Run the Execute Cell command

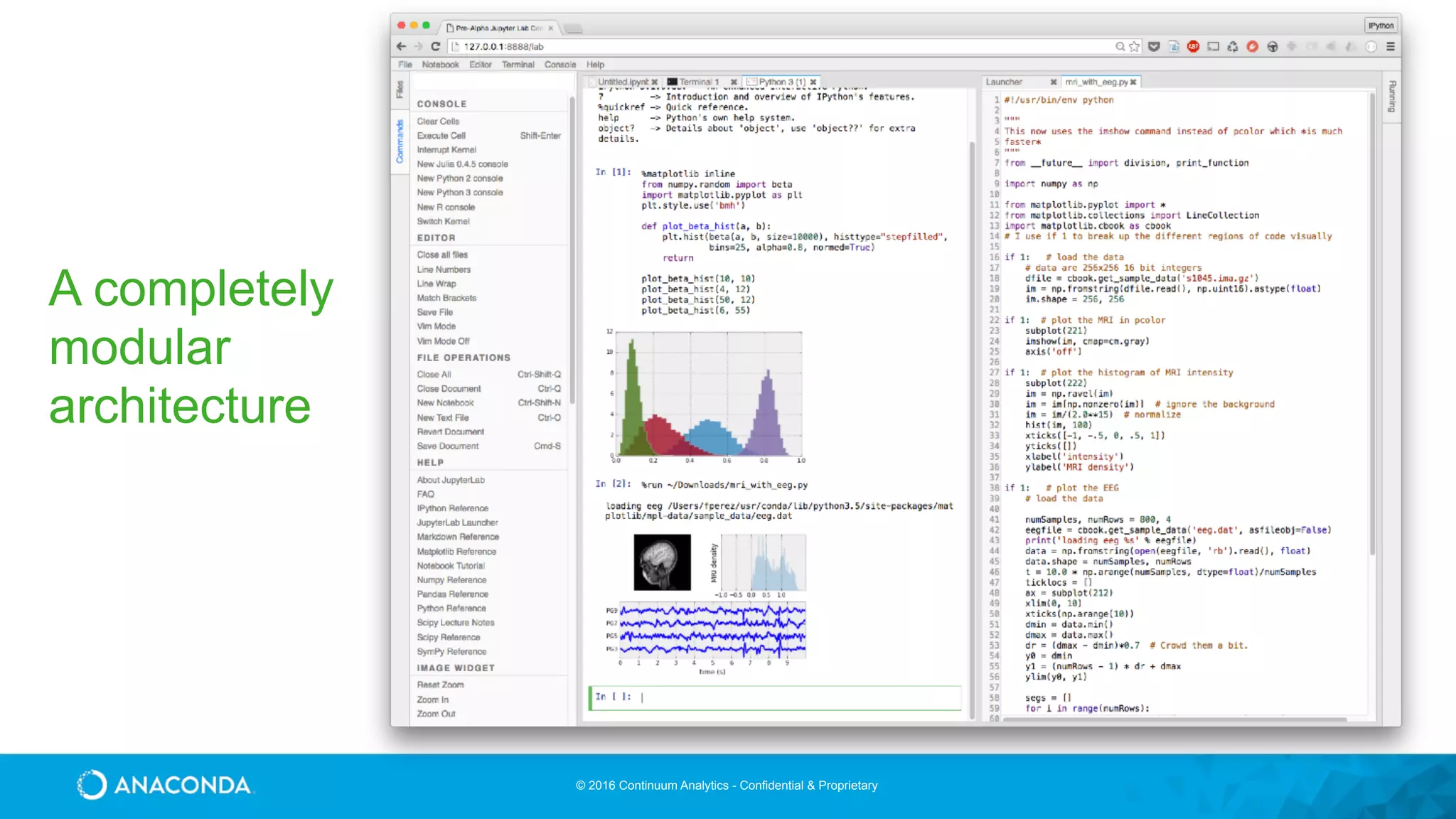[441, 136]
